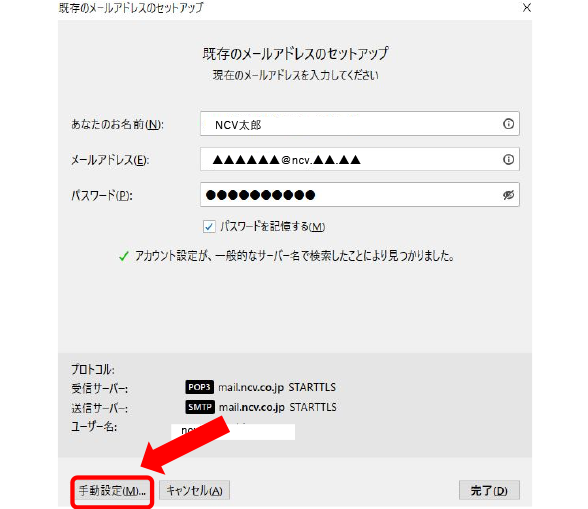Click the アカウント設定が見つかりました status message
This screenshot has width=588, height=509.
[x=294, y=256]
